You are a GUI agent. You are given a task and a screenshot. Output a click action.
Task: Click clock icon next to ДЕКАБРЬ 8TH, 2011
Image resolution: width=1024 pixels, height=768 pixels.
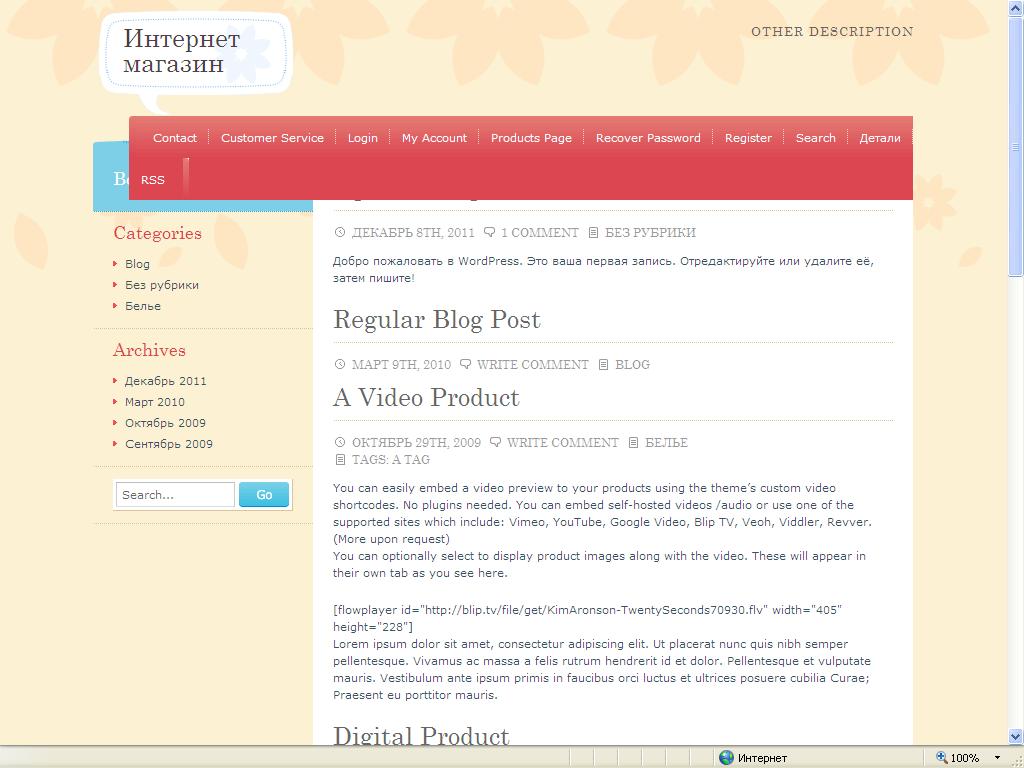[340, 232]
